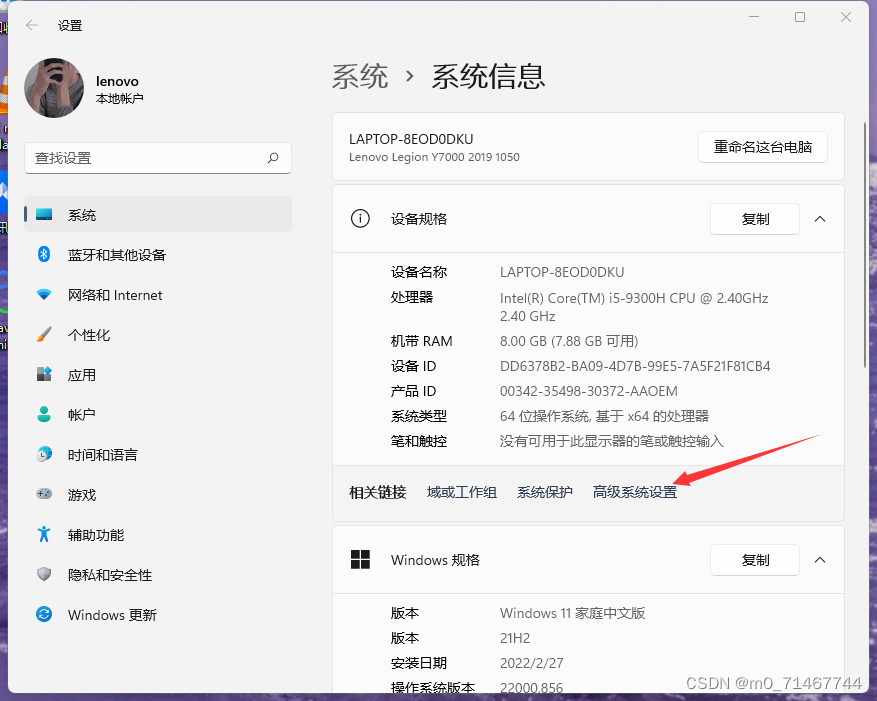Collapse the Windows 规格 section
The height and width of the screenshot is (701, 877).
pos(821,560)
